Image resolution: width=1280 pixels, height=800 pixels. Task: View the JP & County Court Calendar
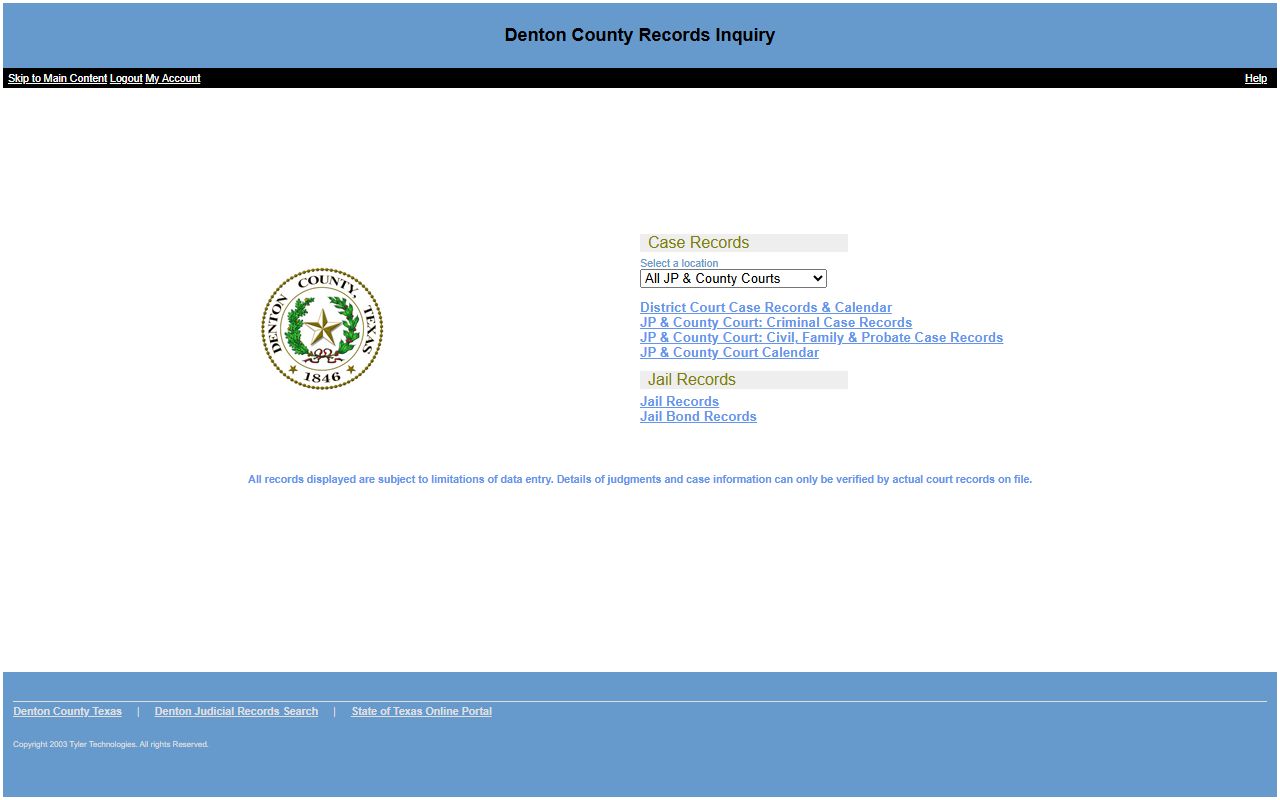click(x=729, y=353)
